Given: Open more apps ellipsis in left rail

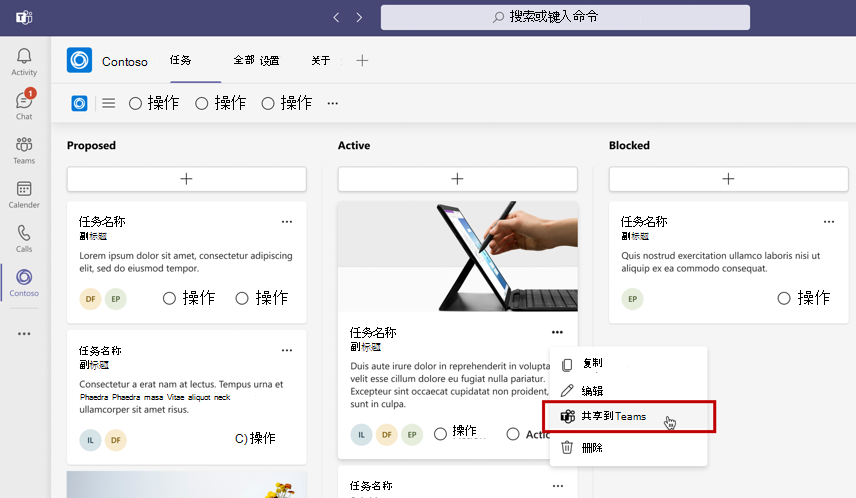Looking at the screenshot, I should (24, 334).
